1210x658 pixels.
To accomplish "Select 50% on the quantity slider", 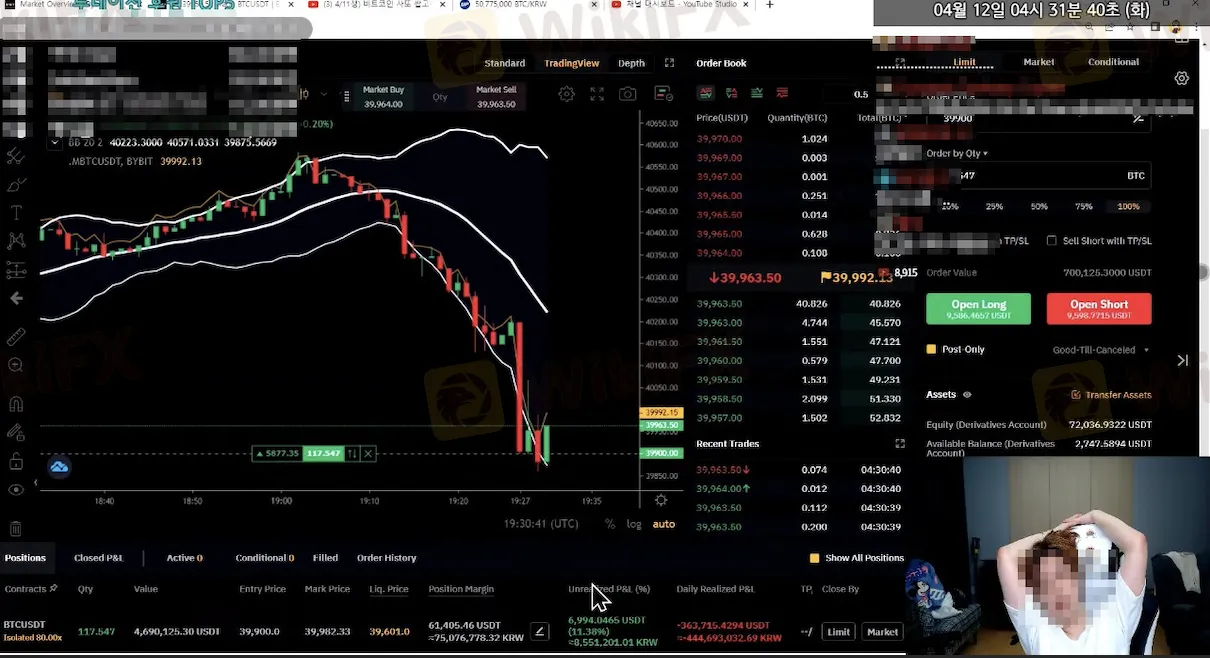I will 1039,206.
